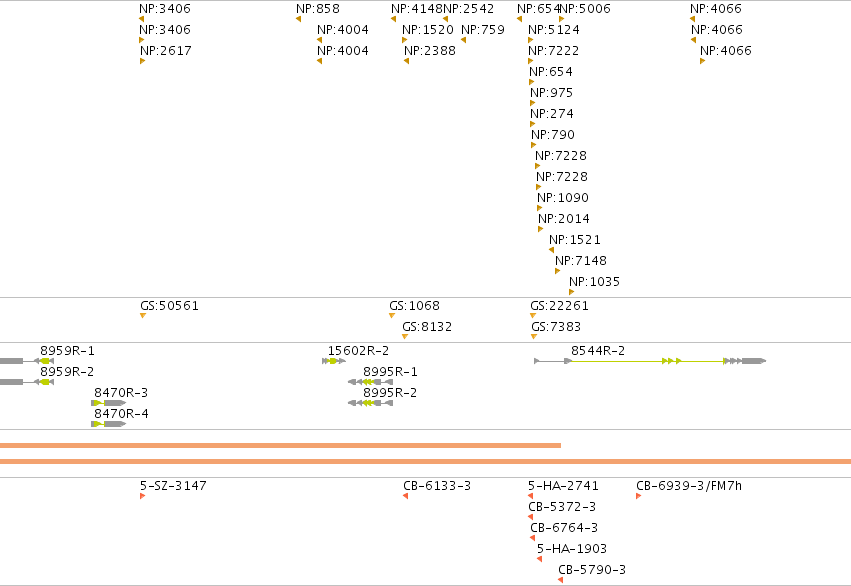Click the triangle marker under NP:1521
The height and width of the screenshot is (586, 851).
[x=551, y=250]
